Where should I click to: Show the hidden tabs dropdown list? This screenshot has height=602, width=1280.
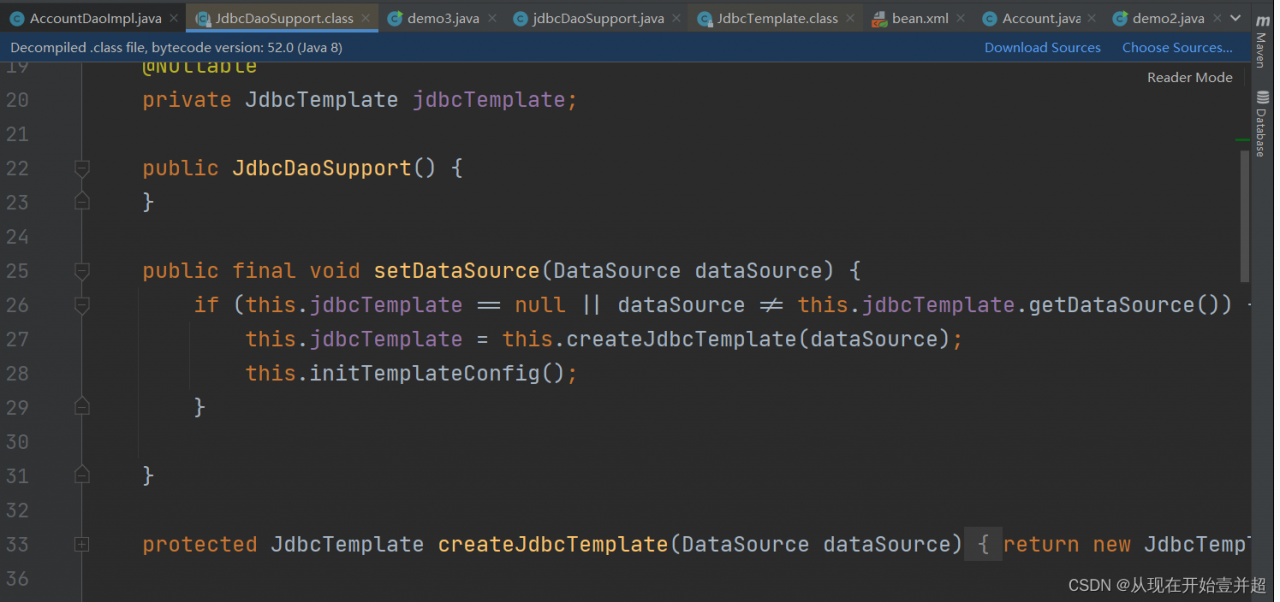1236,19
